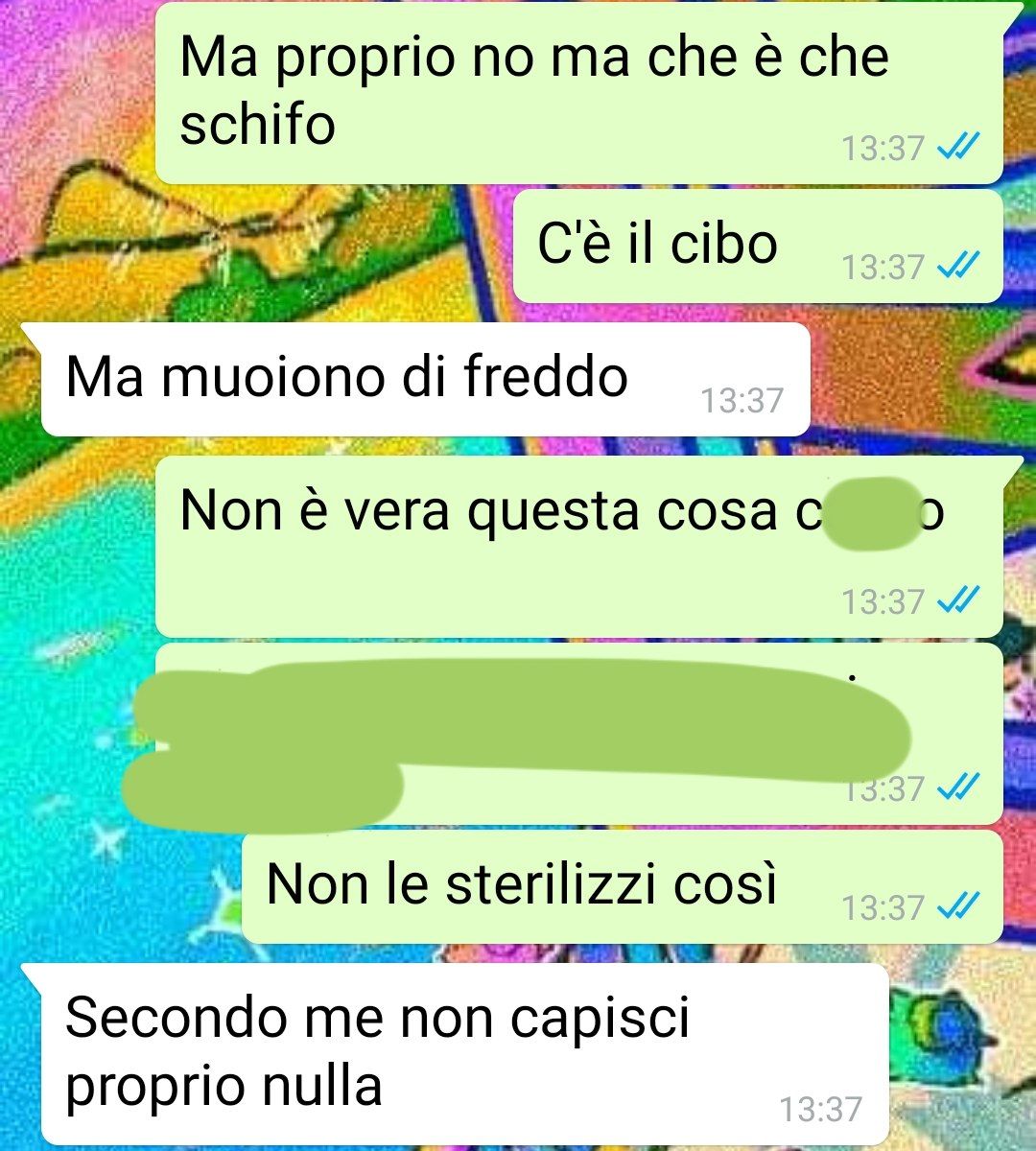The width and height of the screenshot is (1036, 1151).
Task: Tap the 13:37 timestamp on 'proprio nulla' message
Action: [x=821, y=1109]
